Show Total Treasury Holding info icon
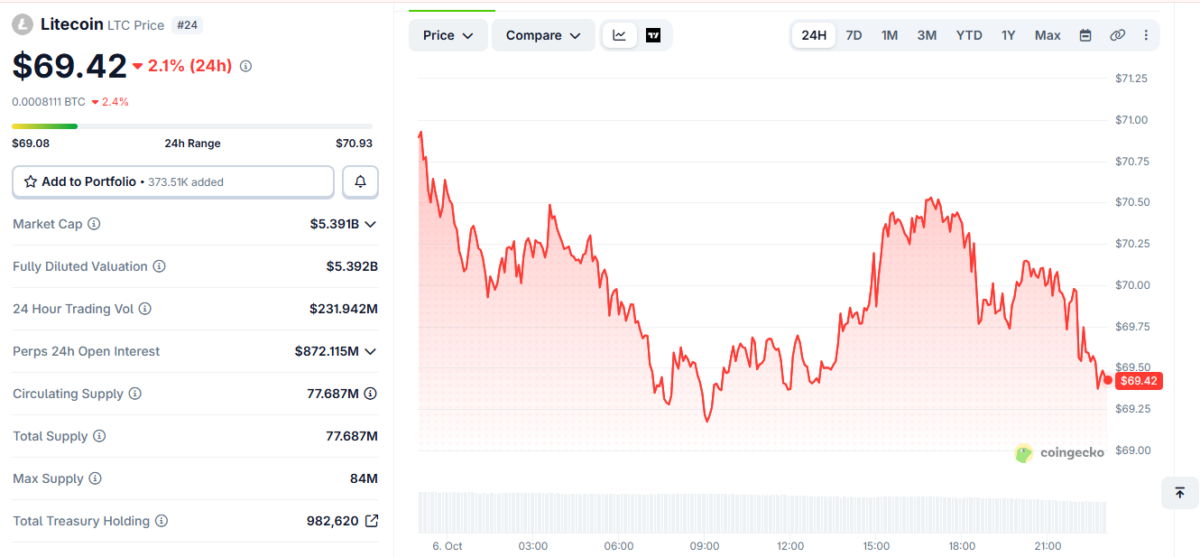 click(161, 521)
